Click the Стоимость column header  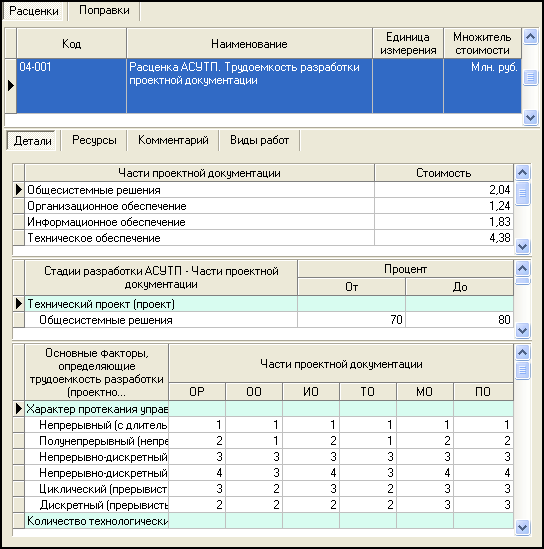click(x=444, y=173)
